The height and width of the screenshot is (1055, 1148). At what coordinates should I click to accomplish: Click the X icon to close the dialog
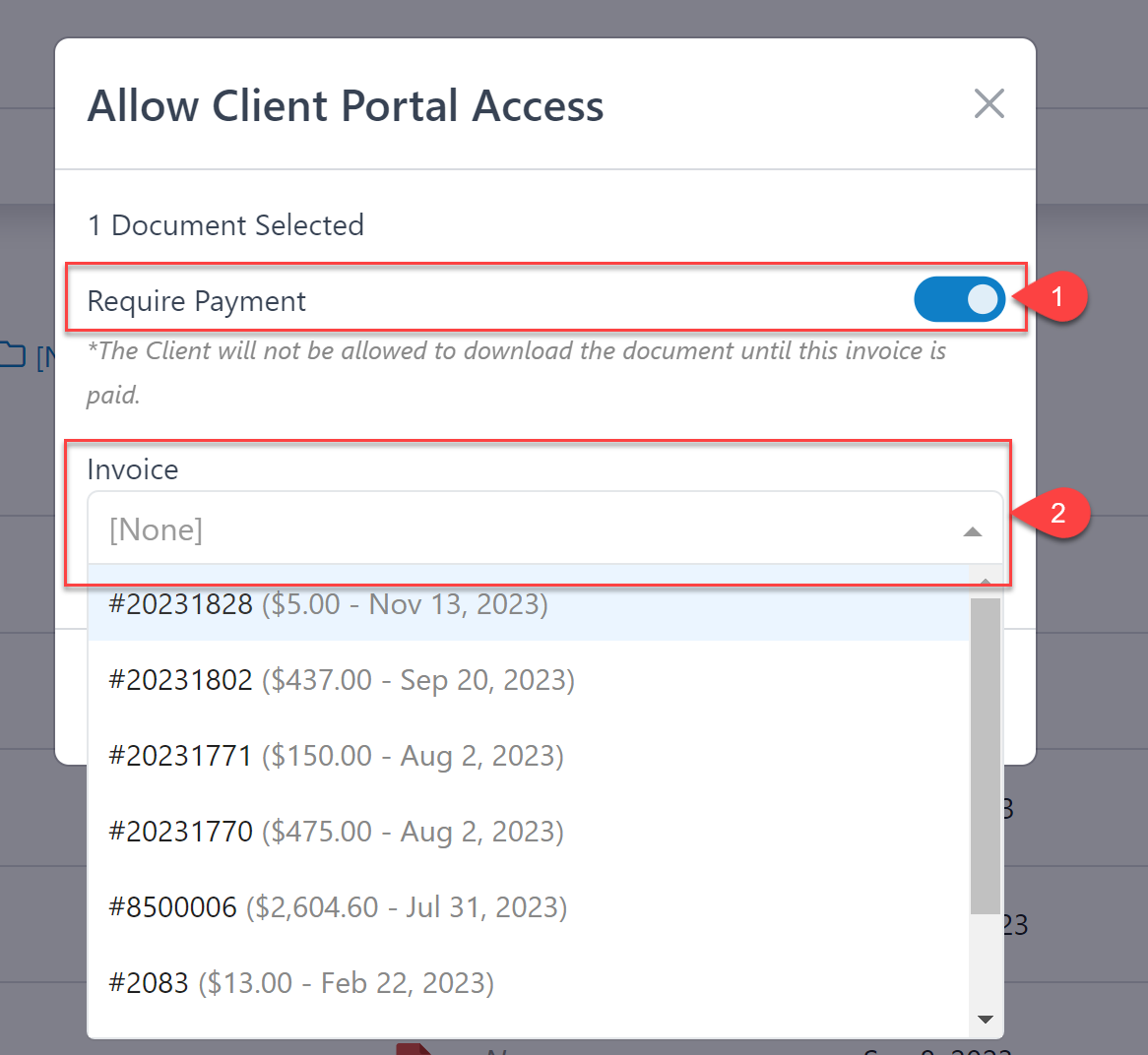click(x=989, y=103)
